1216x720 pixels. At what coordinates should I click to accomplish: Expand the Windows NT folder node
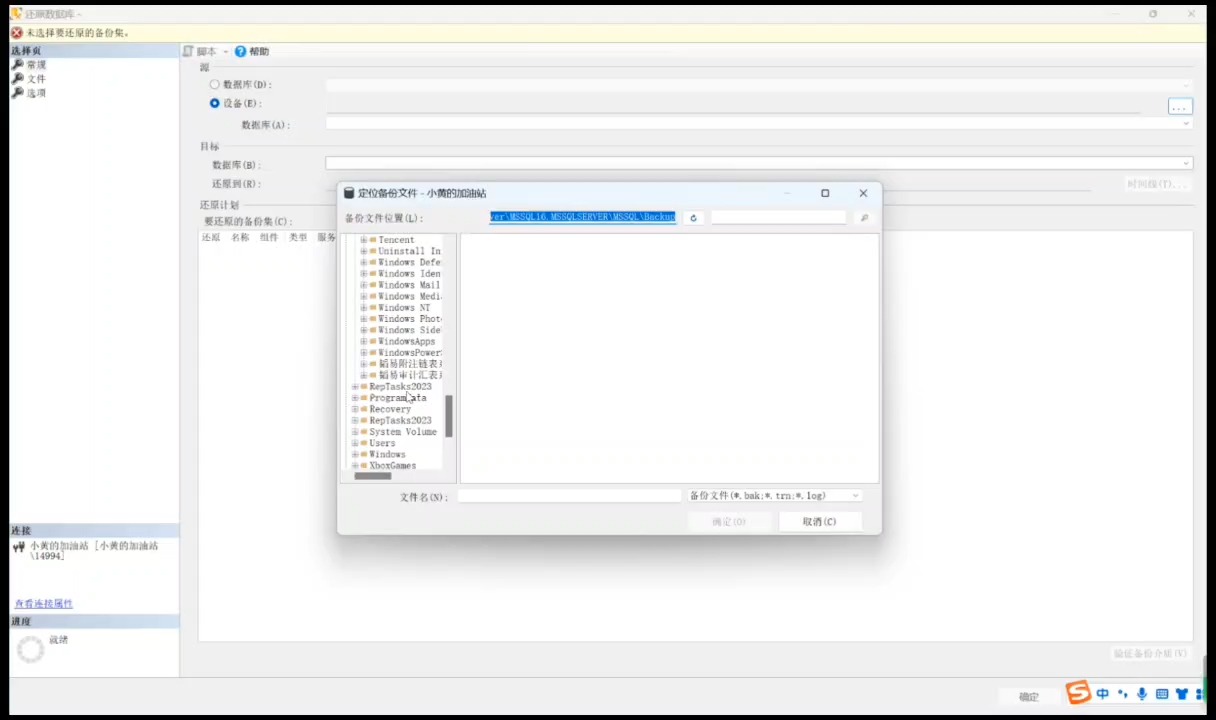pos(364,308)
